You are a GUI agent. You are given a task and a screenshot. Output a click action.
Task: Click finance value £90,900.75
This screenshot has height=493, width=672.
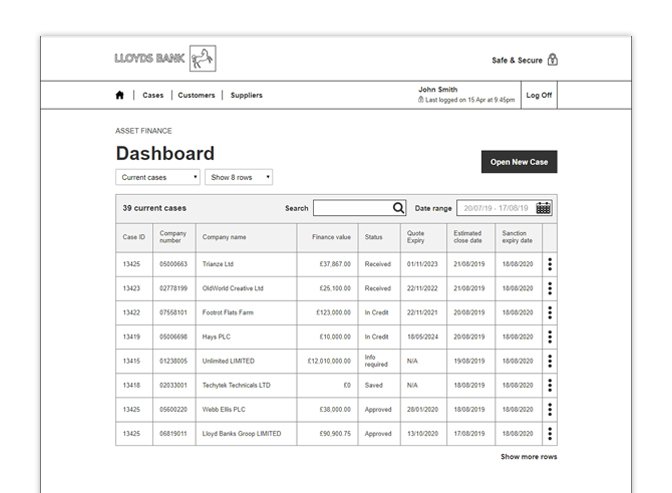[x=335, y=434]
